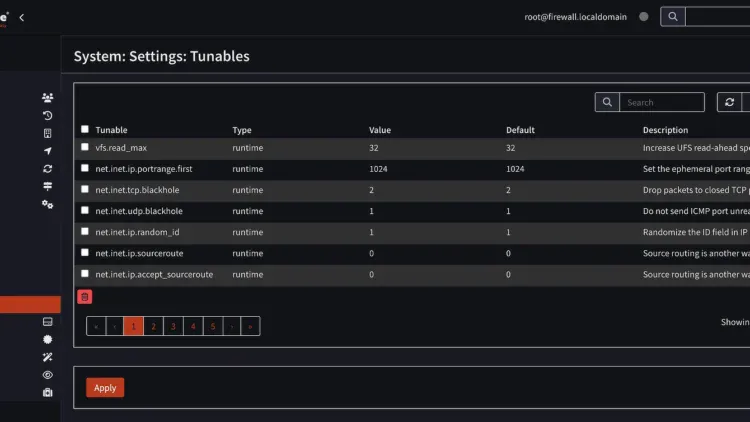Open the Settings cogs icon in sidebar
The image size is (750, 422).
(x=47, y=204)
